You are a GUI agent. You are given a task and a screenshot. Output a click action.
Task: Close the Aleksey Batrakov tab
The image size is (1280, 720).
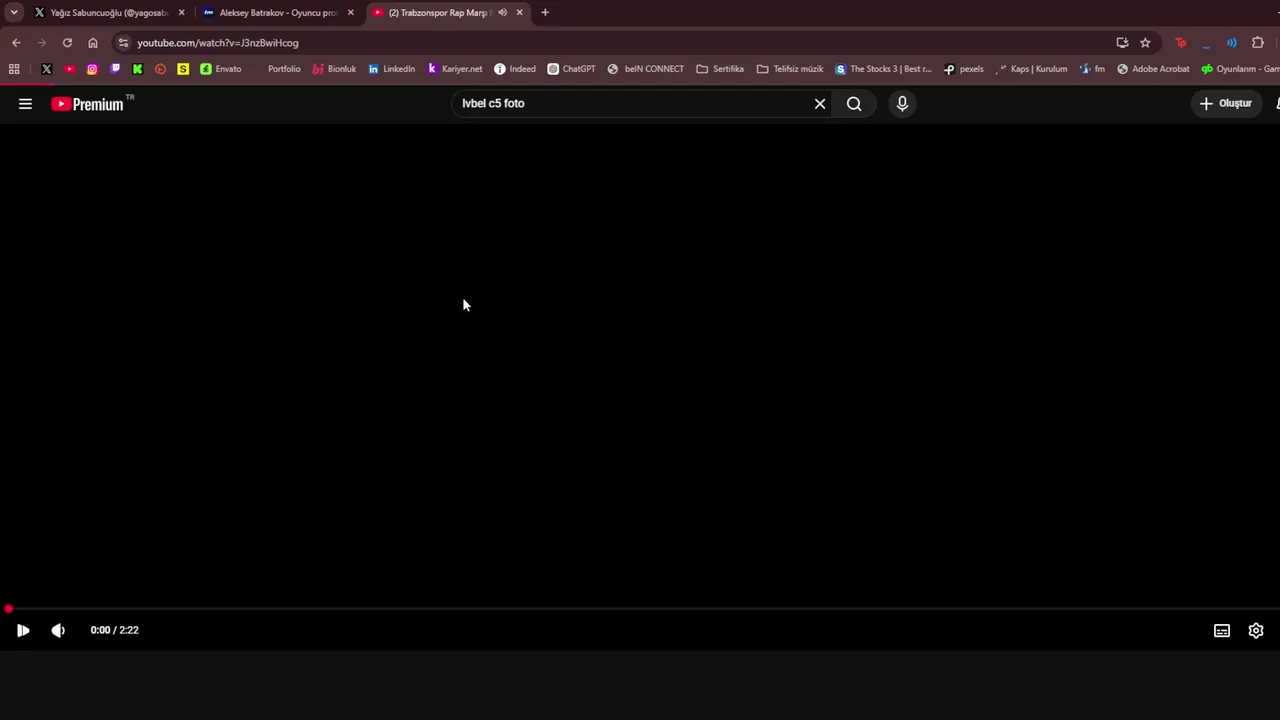pyautogui.click(x=350, y=13)
